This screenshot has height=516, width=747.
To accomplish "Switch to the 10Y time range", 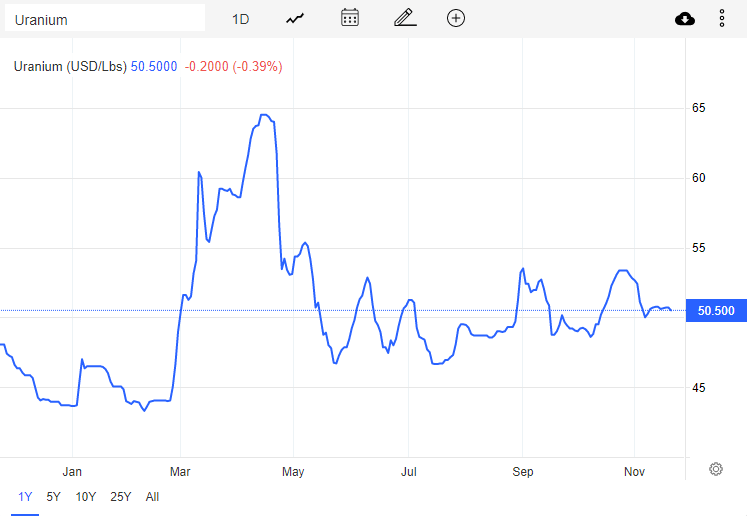I will [x=86, y=497].
